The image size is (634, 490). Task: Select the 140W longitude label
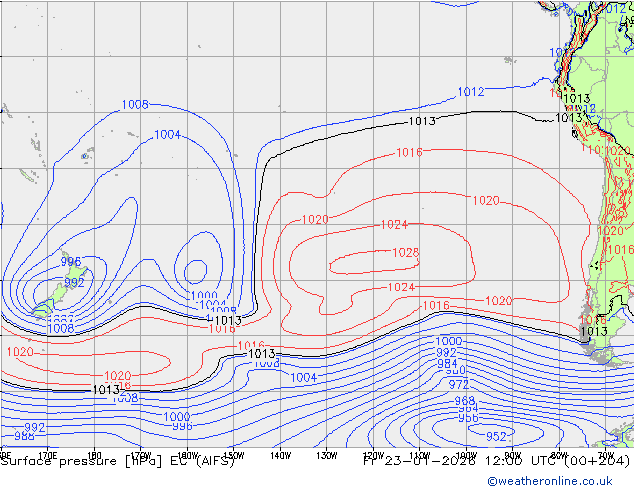point(281,456)
